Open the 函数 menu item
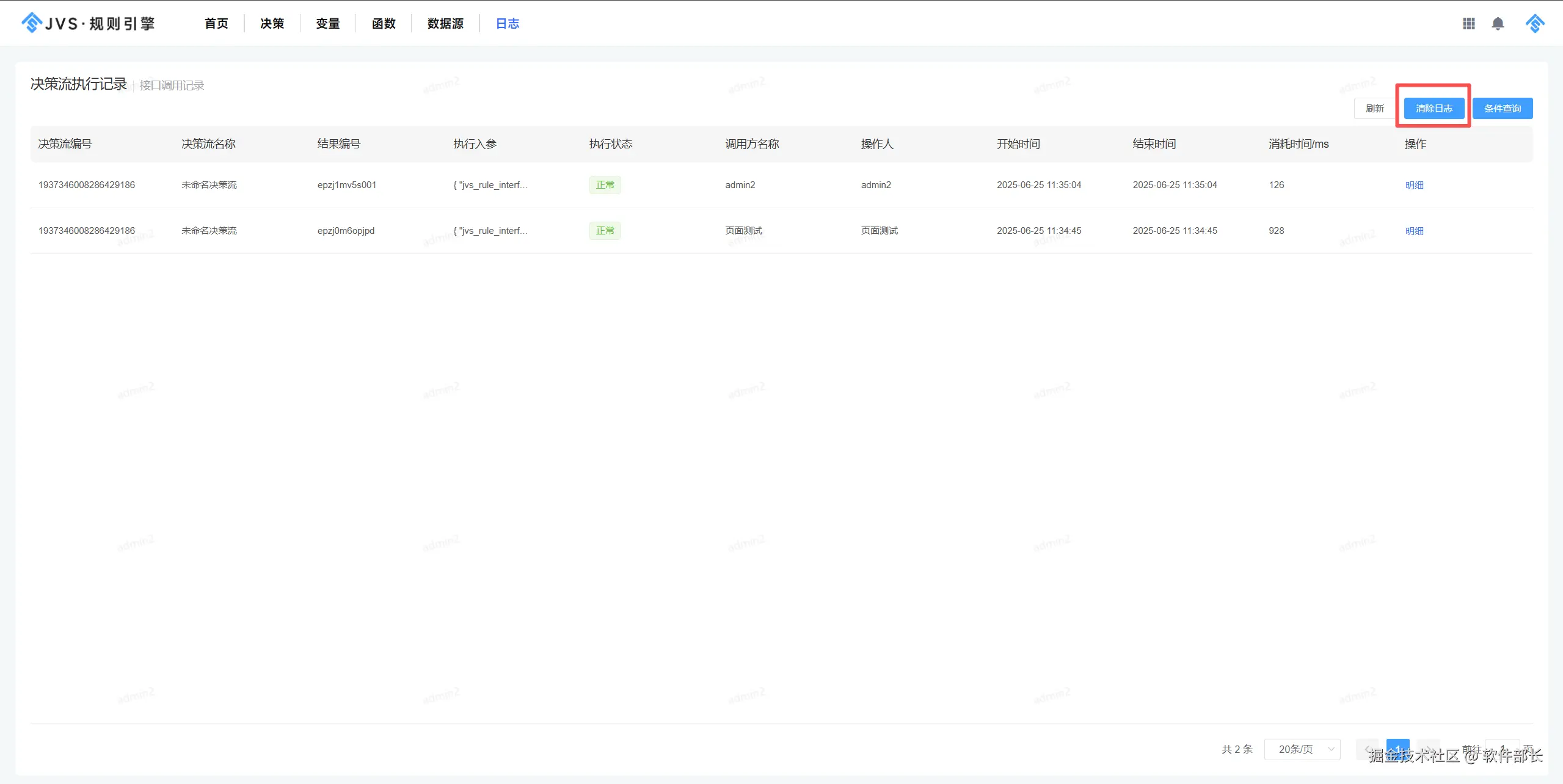This screenshot has width=1563, height=784. (384, 23)
